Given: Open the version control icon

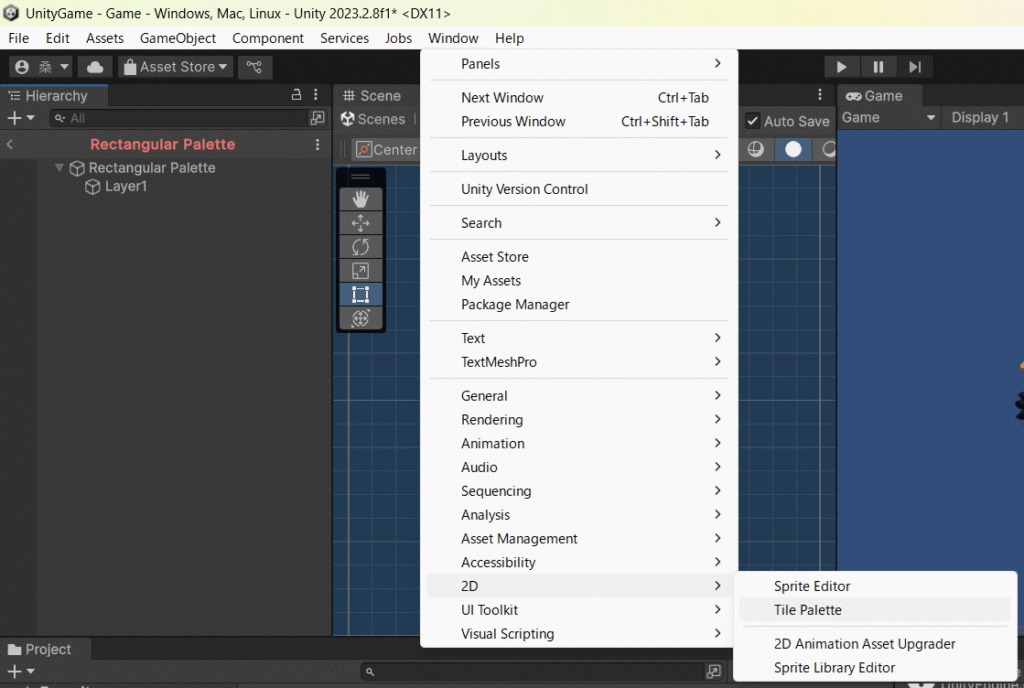Looking at the screenshot, I should pos(254,67).
